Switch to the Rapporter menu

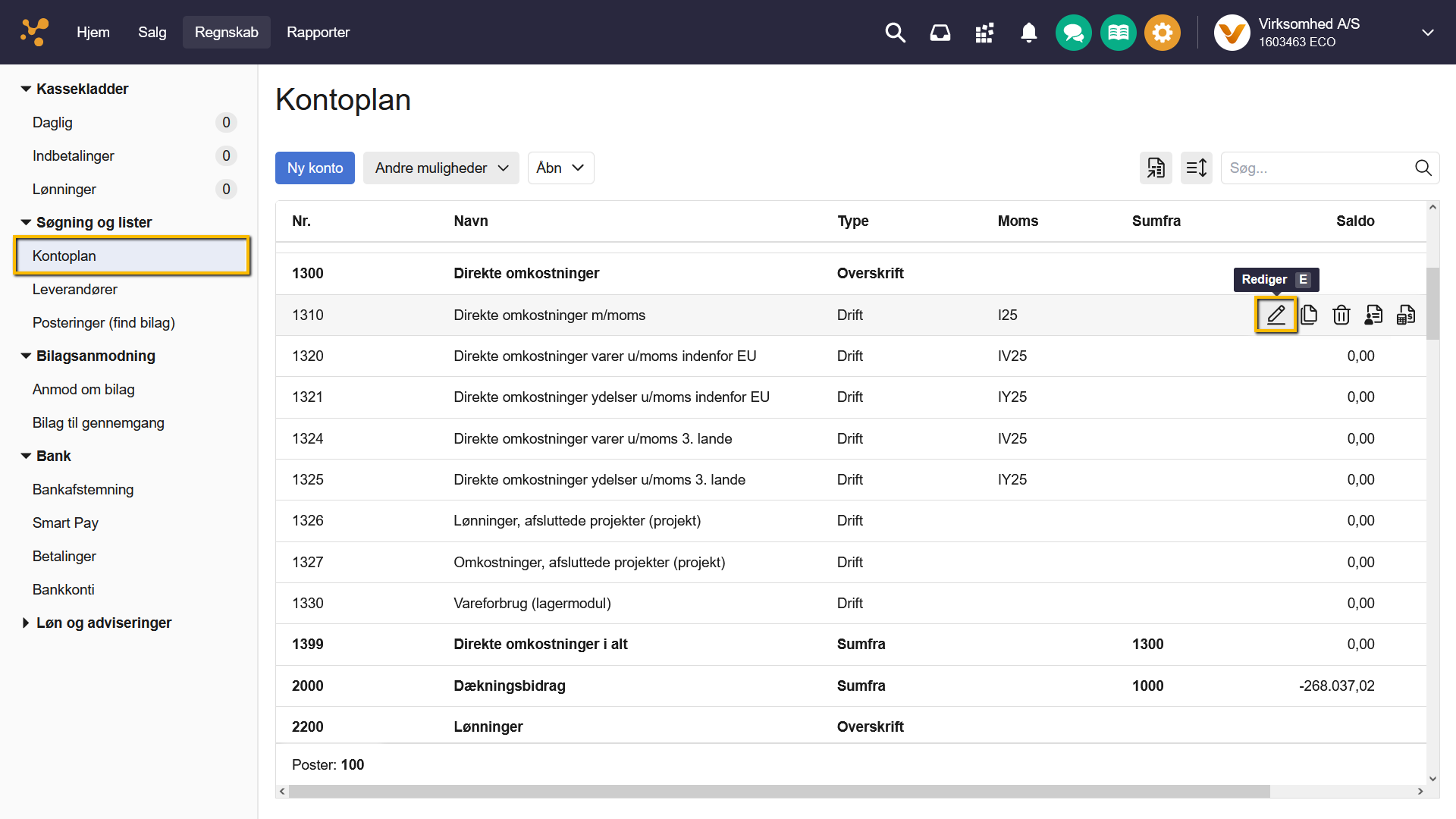pyautogui.click(x=318, y=33)
